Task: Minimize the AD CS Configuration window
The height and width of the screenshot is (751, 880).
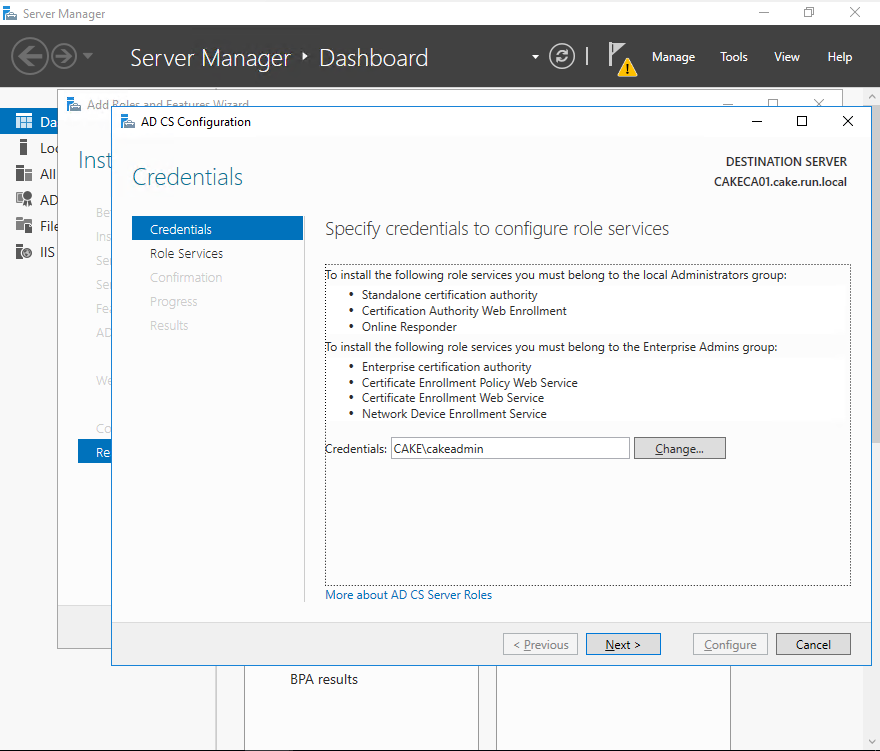Action: 757,121
